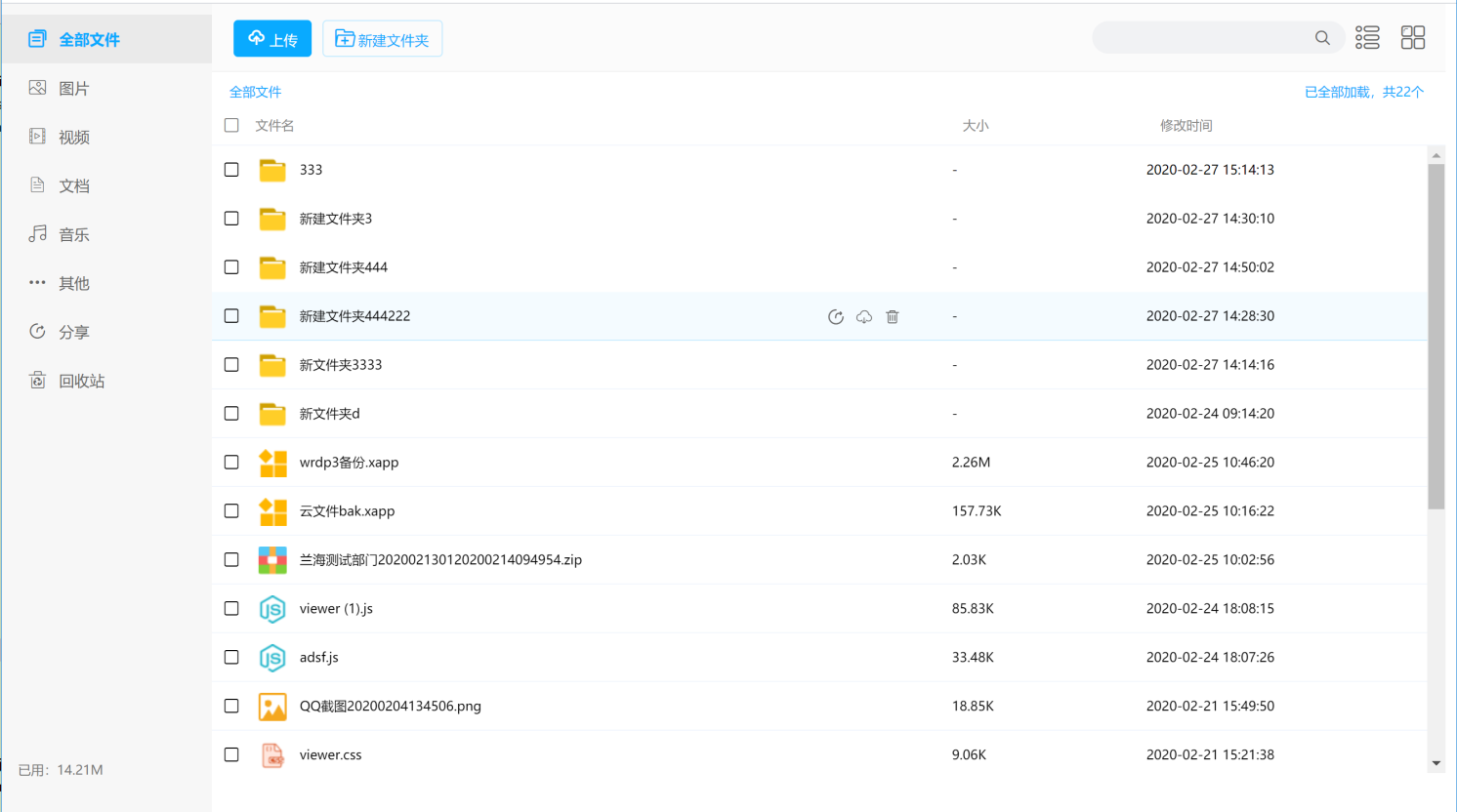Image resolution: width=1457 pixels, height=812 pixels.
Task: Click the wrdp3备份.xapp file icon
Action: pos(272,463)
